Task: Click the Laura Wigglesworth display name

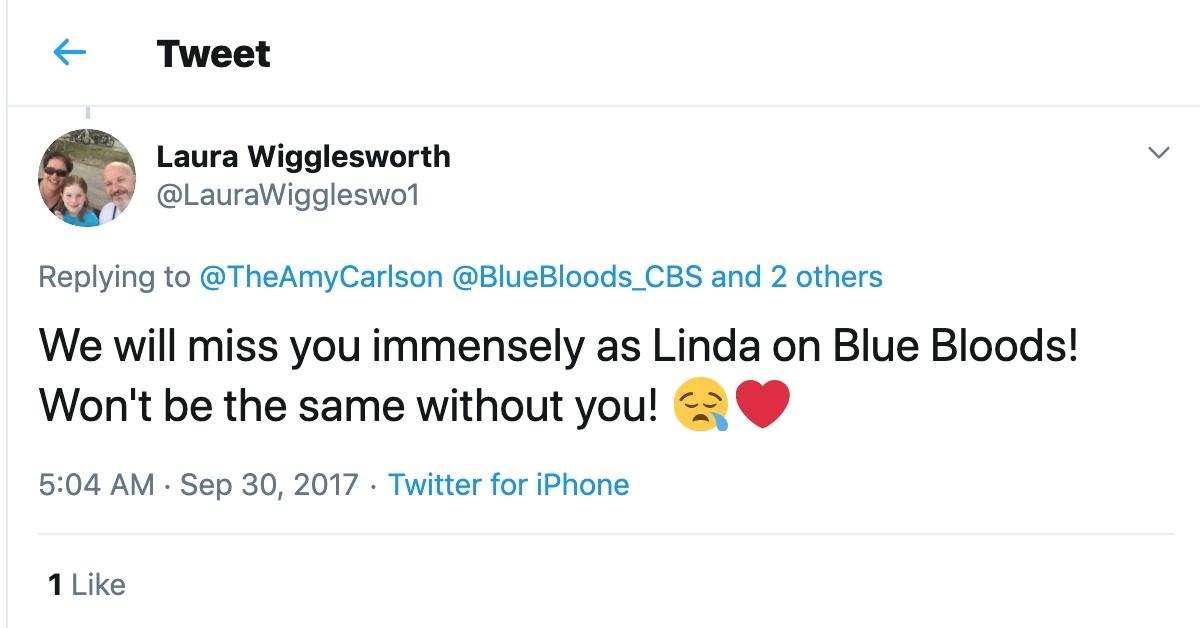Action: tap(303, 157)
